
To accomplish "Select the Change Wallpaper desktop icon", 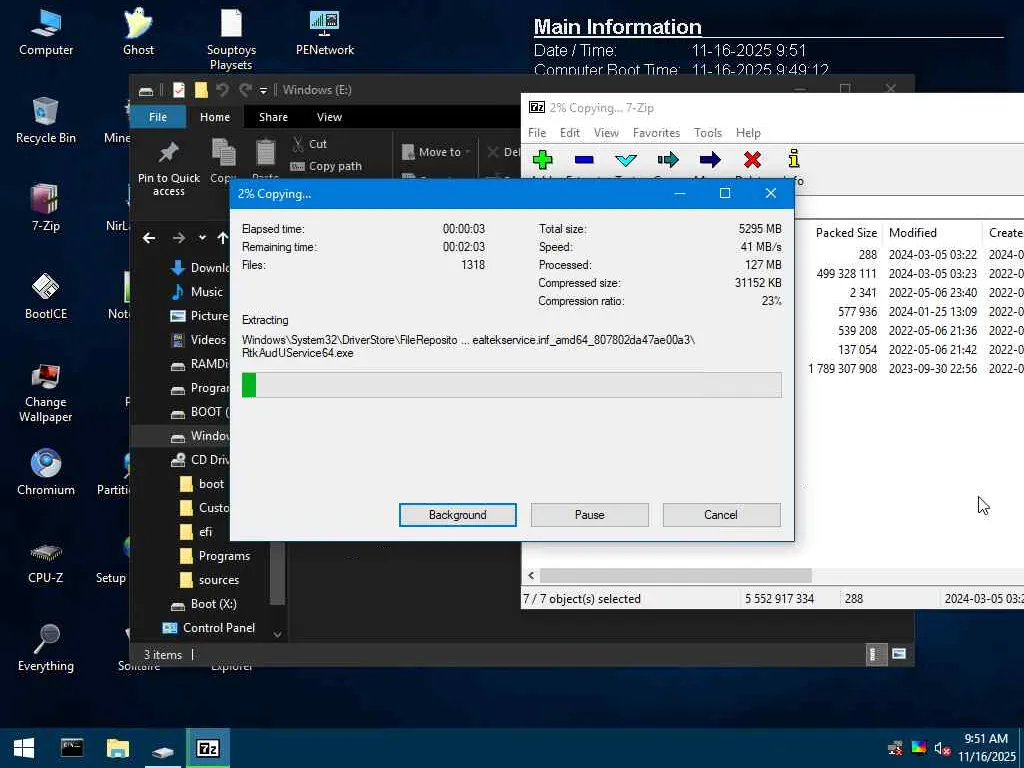I will click(46, 393).
